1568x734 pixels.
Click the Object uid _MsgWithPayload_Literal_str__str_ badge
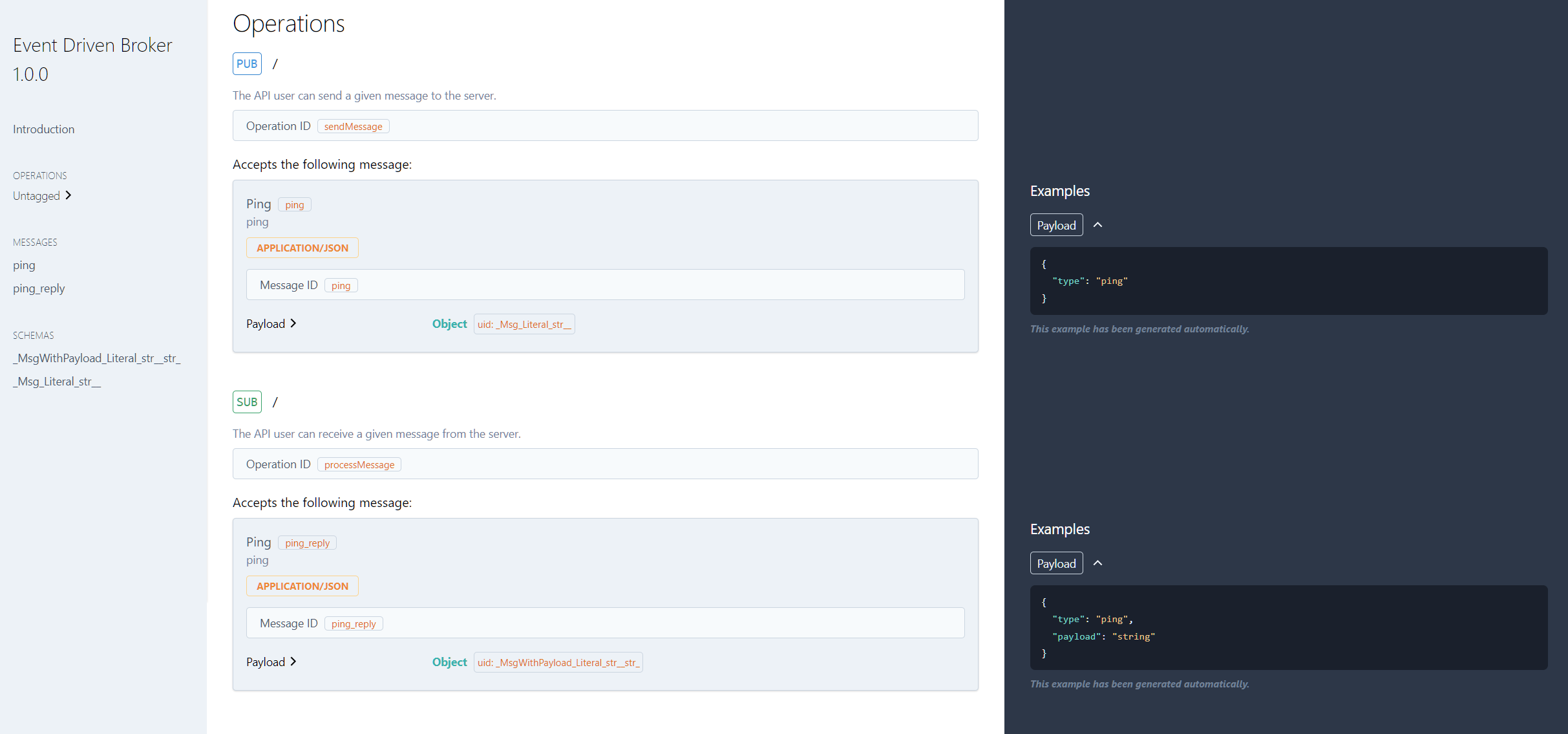tap(558, 662)
